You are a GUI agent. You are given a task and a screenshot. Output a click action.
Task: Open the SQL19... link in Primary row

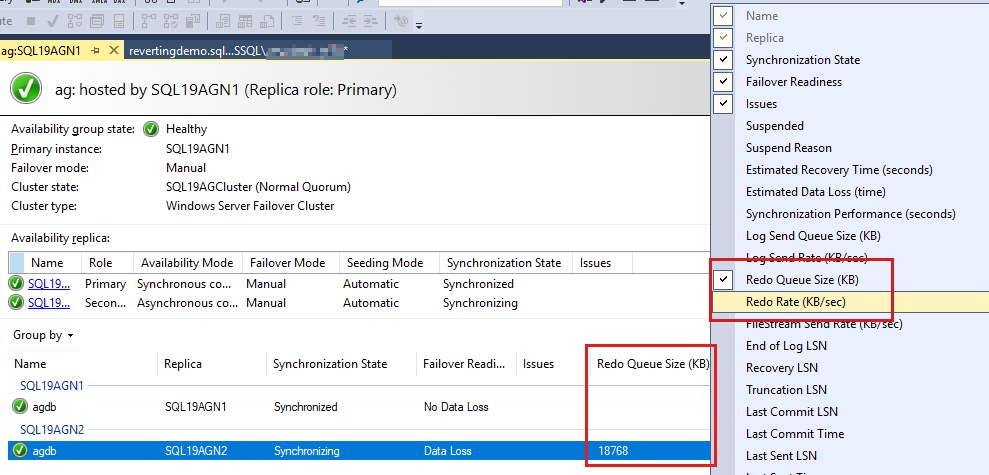pos(49,284)
